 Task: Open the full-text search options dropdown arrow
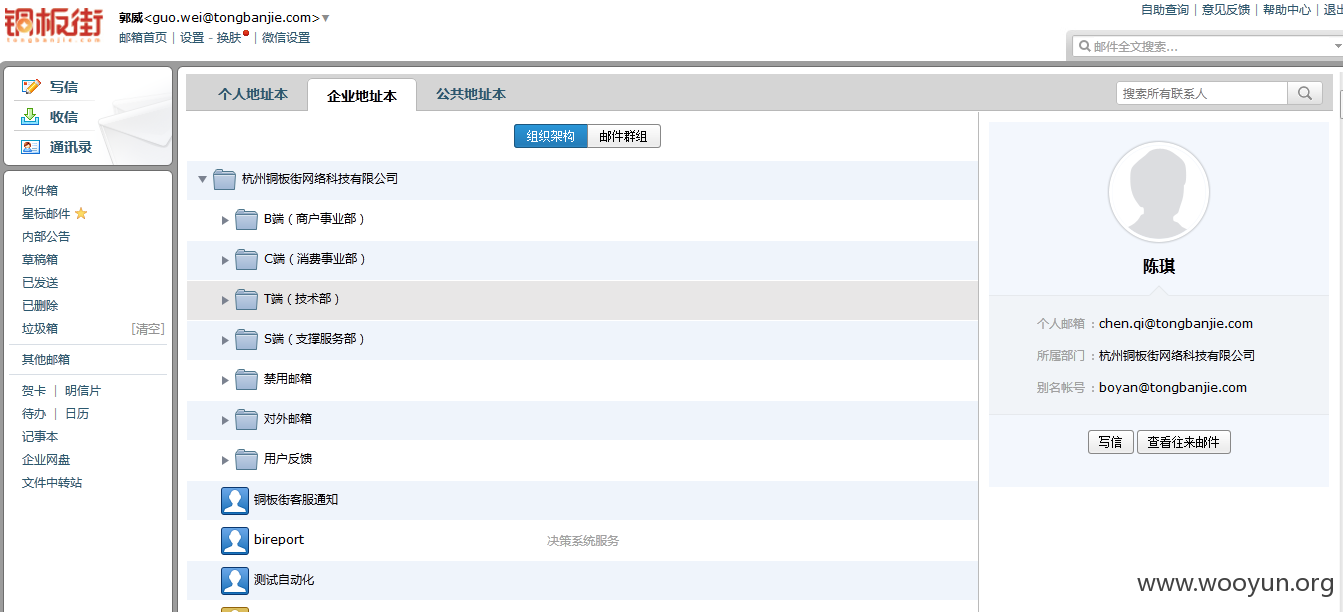1337,46
